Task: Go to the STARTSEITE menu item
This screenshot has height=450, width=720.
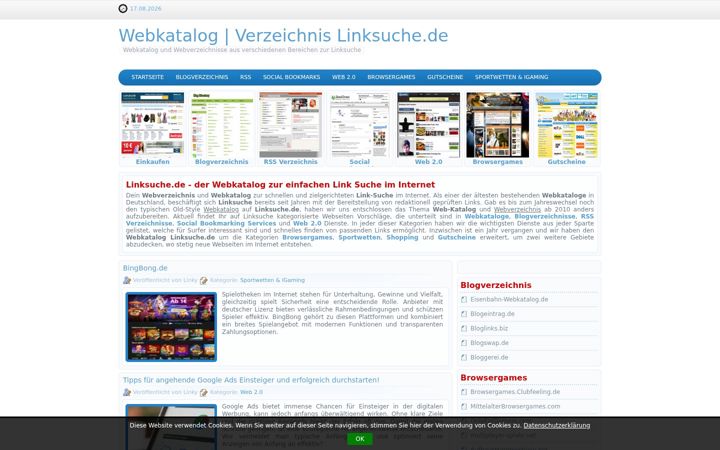Action: [x=147, y=77]
